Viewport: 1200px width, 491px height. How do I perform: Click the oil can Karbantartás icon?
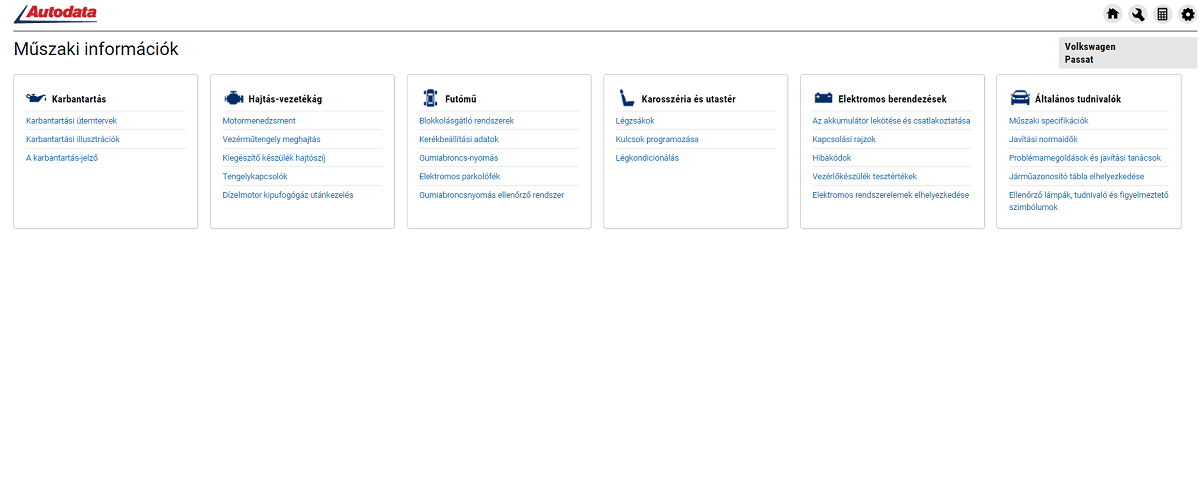click(36, 98)
